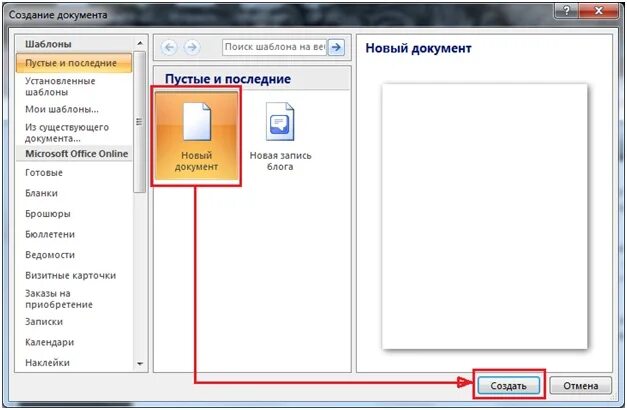627x410 pixels.
Task: Focus the Поиск шаблона search field
Action: (274, 47)
